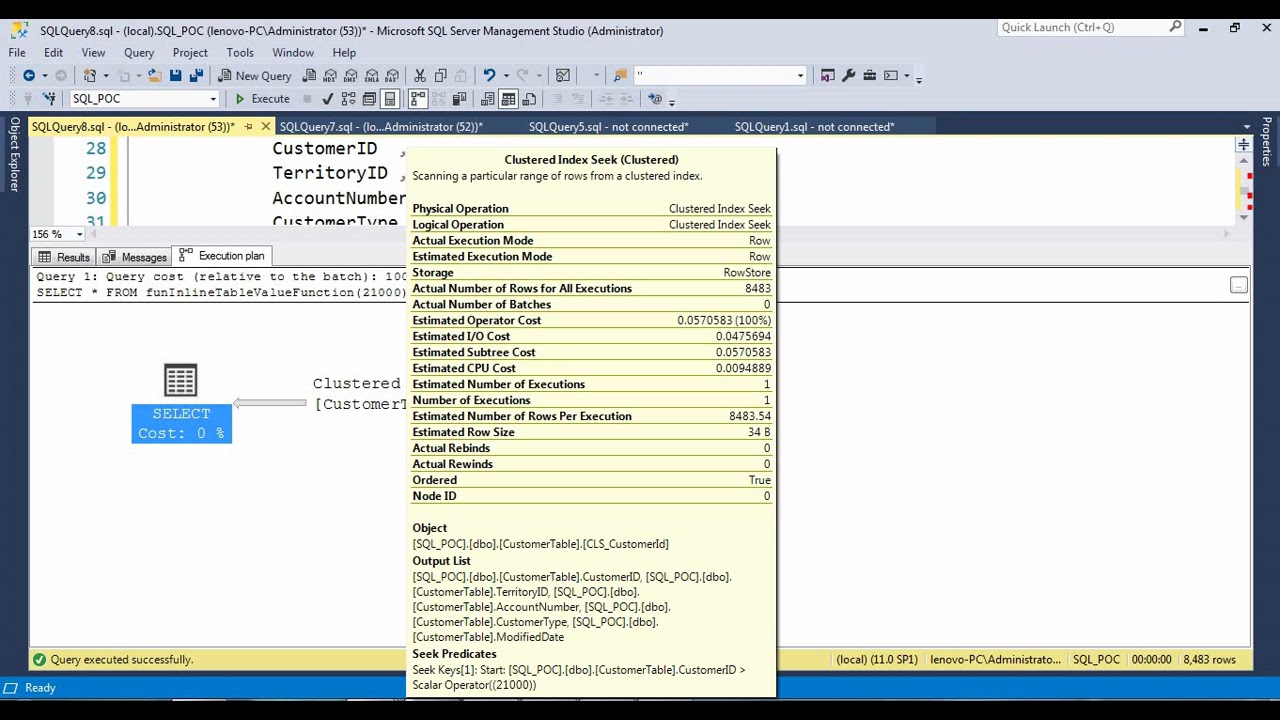This screenshot has height=720, width=1280.
Task: Open the Tools menu
Action: (x=240, y=52)
